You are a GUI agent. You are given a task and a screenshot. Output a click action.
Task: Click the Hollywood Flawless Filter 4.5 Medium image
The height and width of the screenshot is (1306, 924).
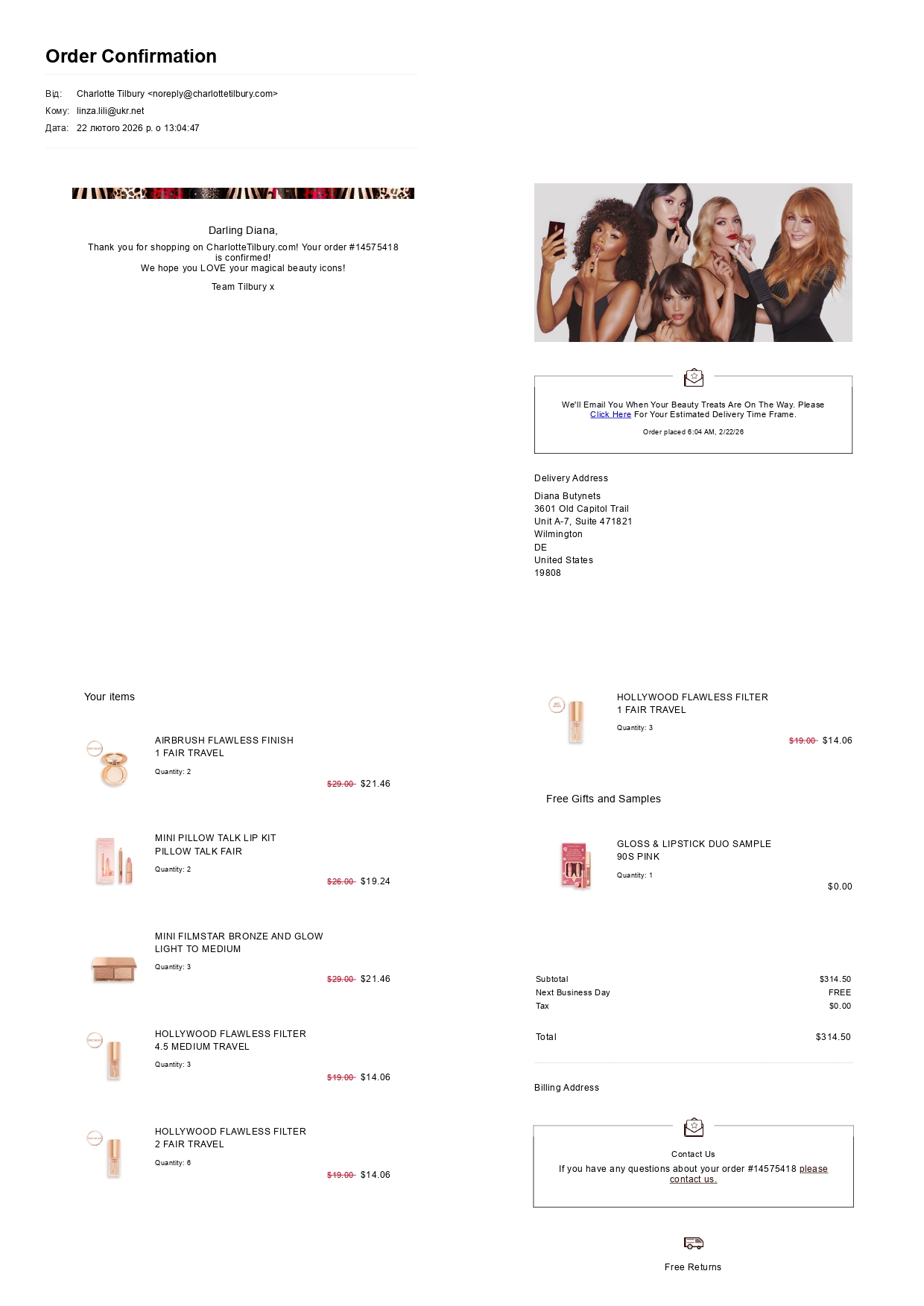pyautogui.click(x=108, y=1056)
